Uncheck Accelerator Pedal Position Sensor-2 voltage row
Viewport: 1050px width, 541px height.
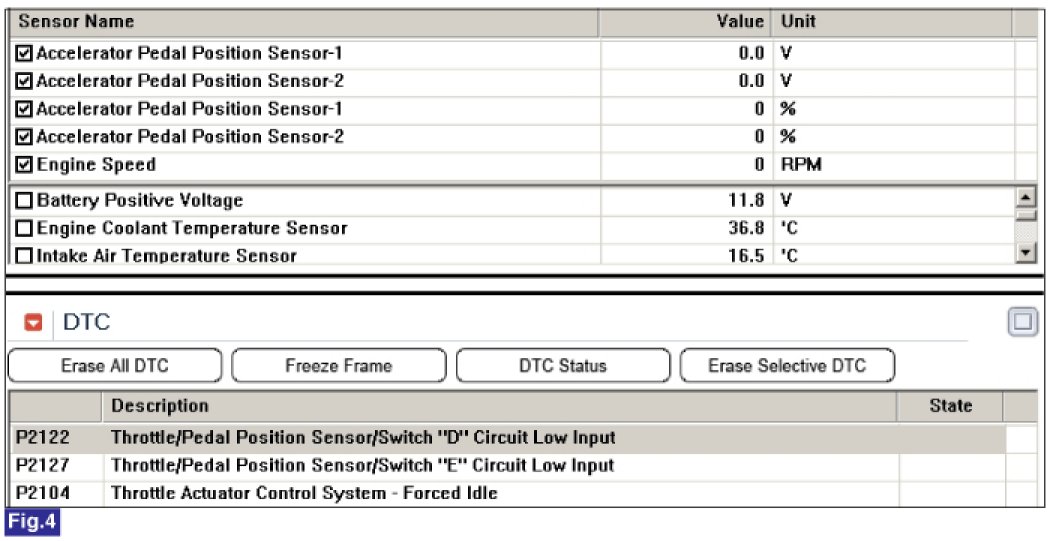(x=24, y=81)
